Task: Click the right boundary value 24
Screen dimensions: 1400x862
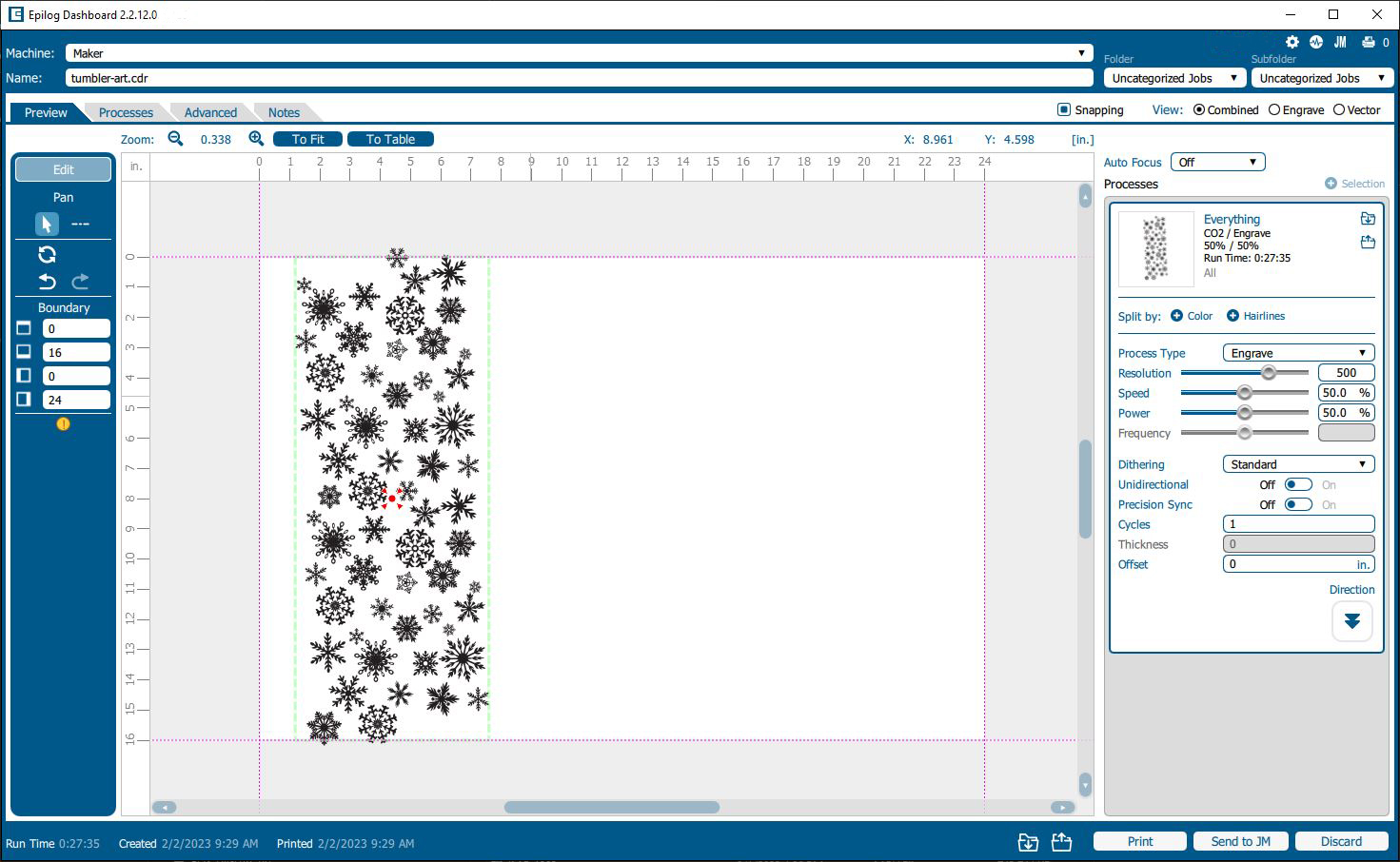Action: [76, 400]
